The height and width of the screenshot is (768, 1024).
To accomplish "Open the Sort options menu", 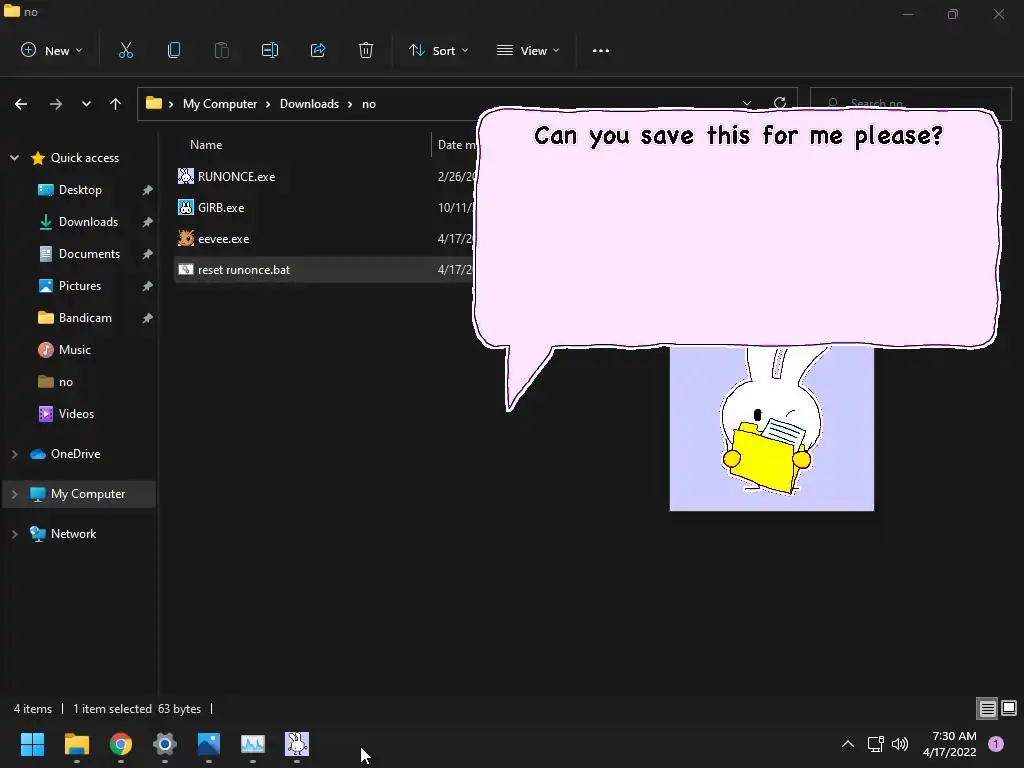I will [438, 50].
